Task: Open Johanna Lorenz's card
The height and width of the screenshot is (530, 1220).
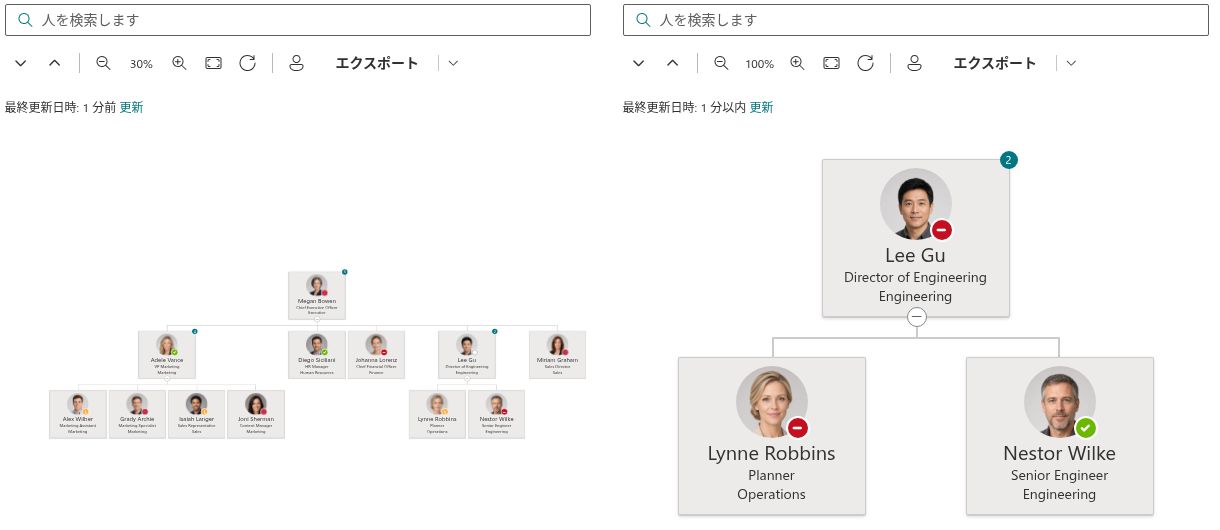Action: click(376, 354)
